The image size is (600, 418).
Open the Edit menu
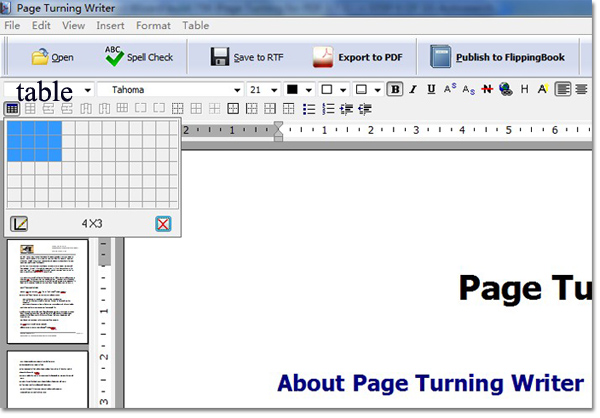pos(41,26)
